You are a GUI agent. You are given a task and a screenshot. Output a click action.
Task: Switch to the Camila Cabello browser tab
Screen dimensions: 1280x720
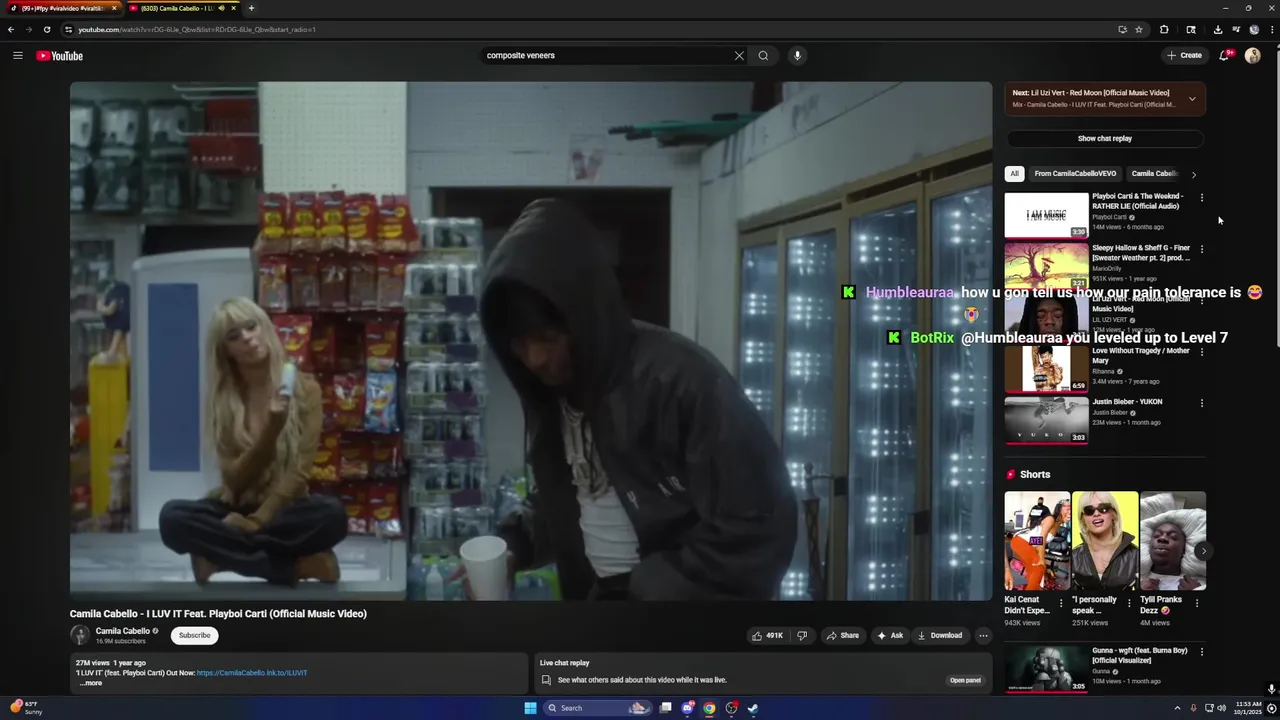[181, 8]
